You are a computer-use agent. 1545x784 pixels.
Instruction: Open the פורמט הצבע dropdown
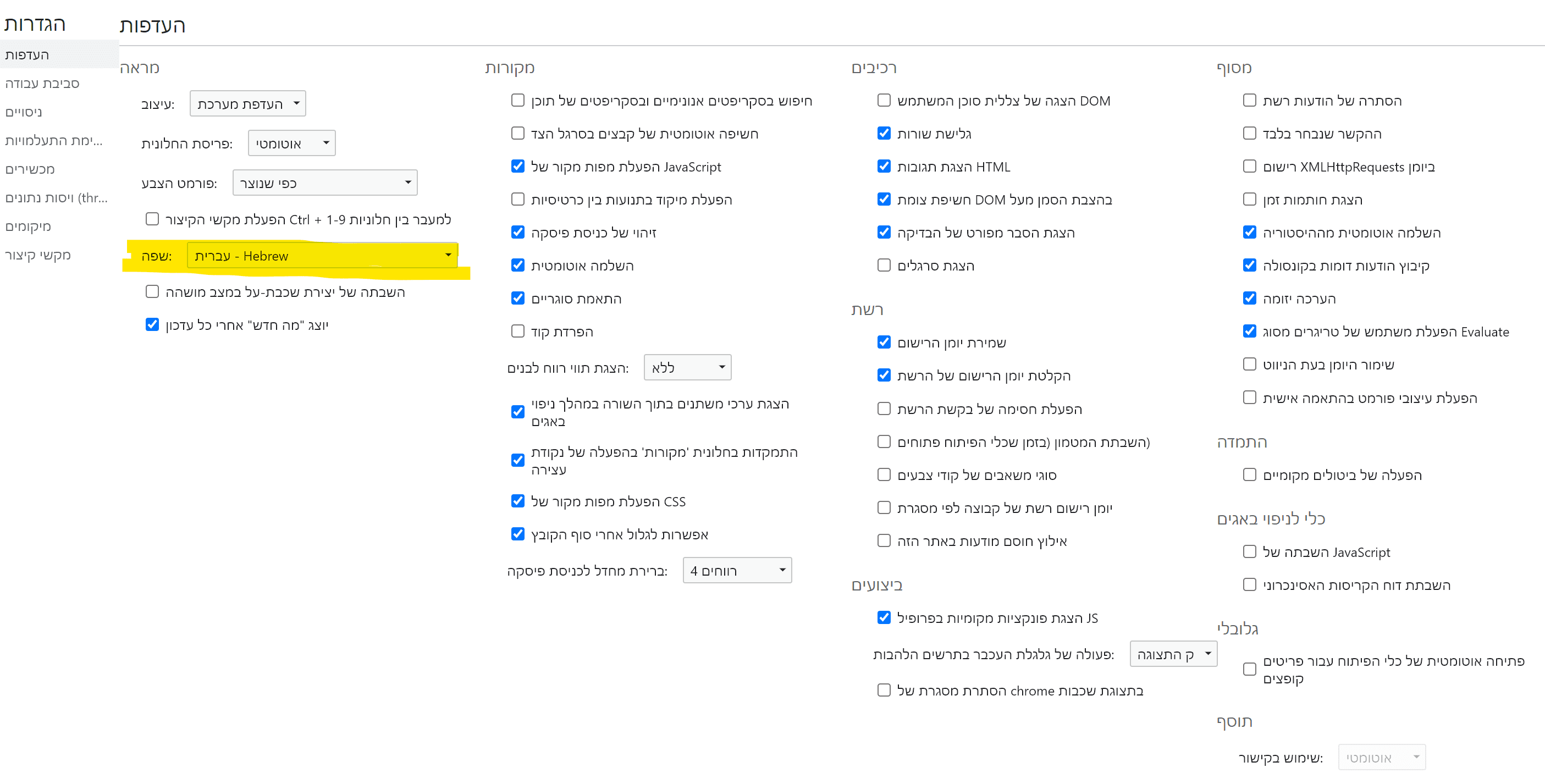point(324,183)
